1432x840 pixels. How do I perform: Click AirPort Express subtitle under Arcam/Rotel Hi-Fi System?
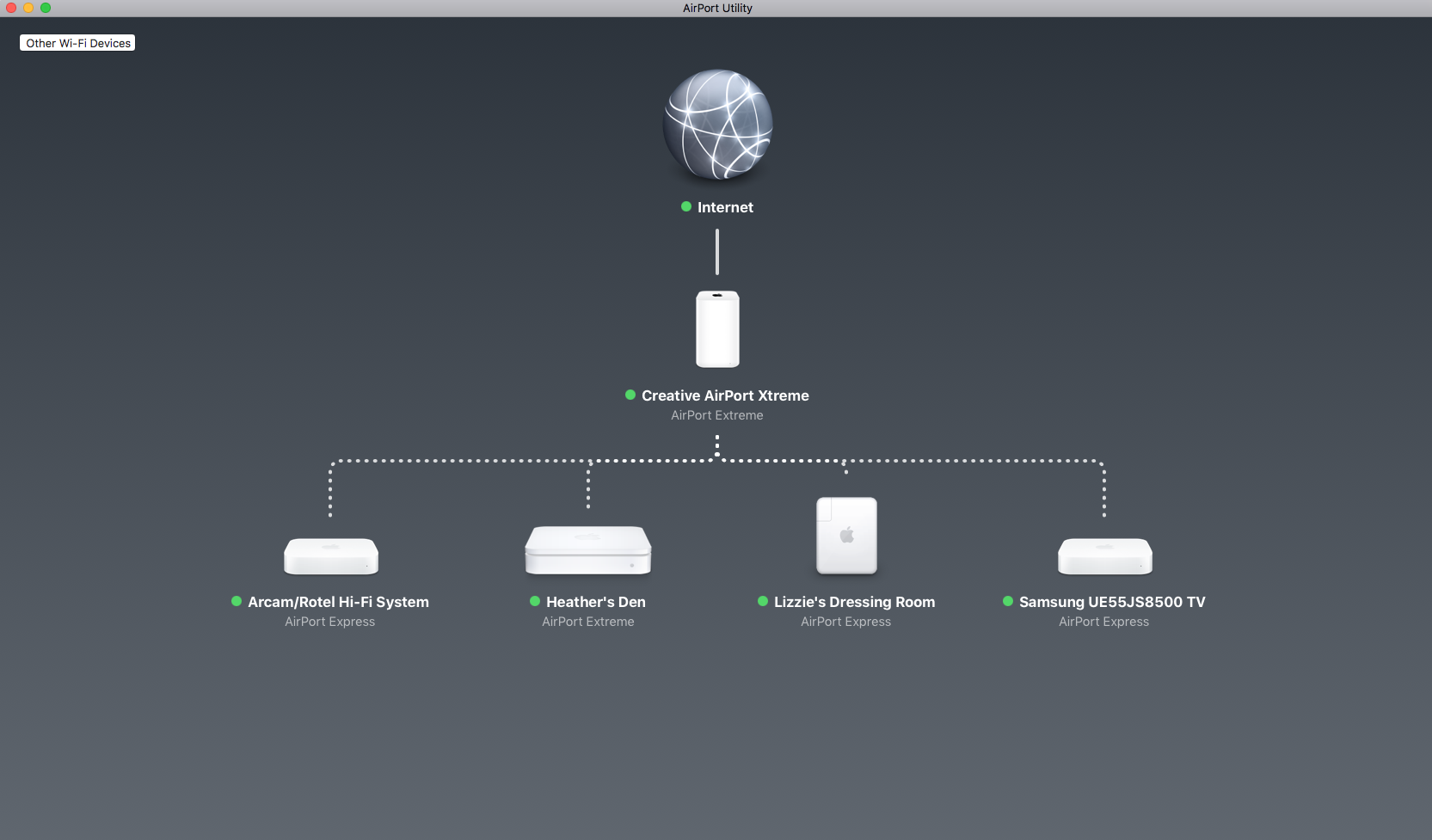(x=330, y=622)
